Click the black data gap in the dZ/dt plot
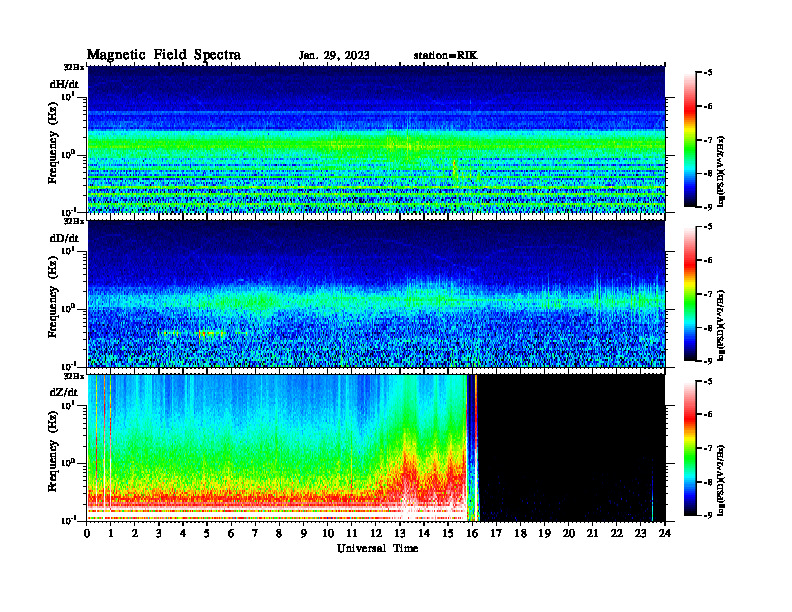 point(572,448)
